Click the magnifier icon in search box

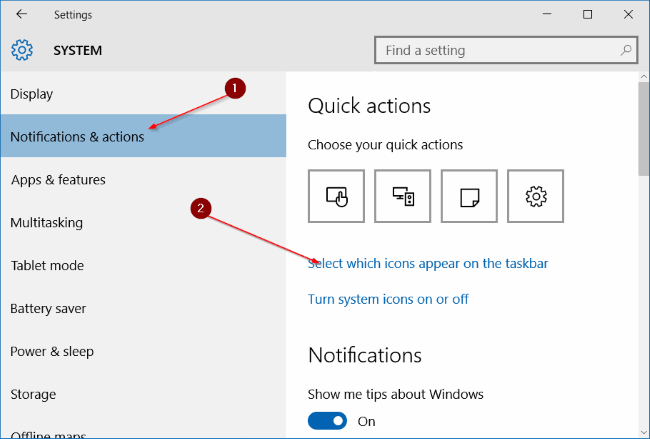(x=626, y=50)
